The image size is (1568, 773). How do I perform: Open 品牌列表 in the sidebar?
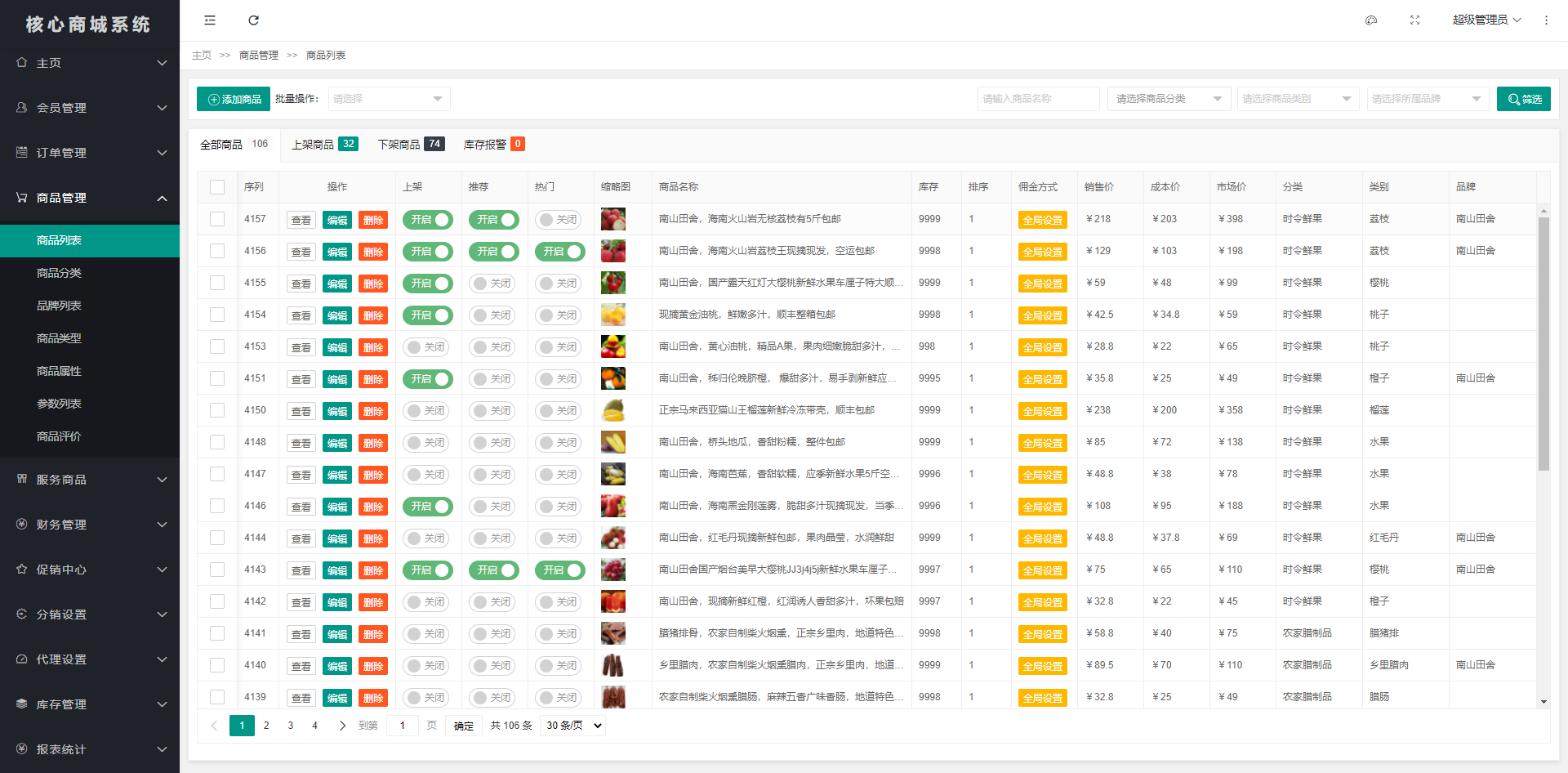(x=90, y=306)
